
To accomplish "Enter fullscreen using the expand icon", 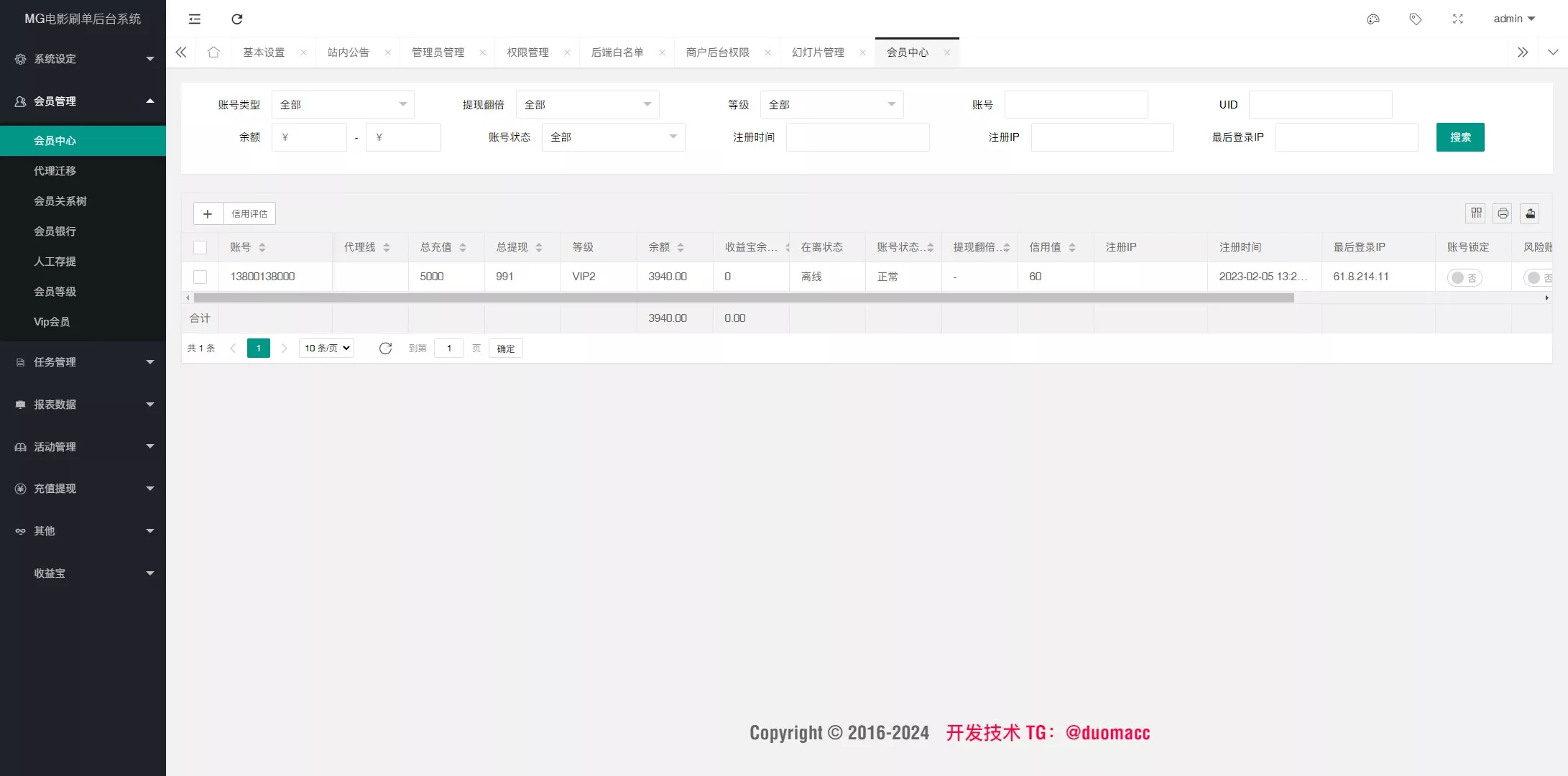I will click(x=1457, y=19).
